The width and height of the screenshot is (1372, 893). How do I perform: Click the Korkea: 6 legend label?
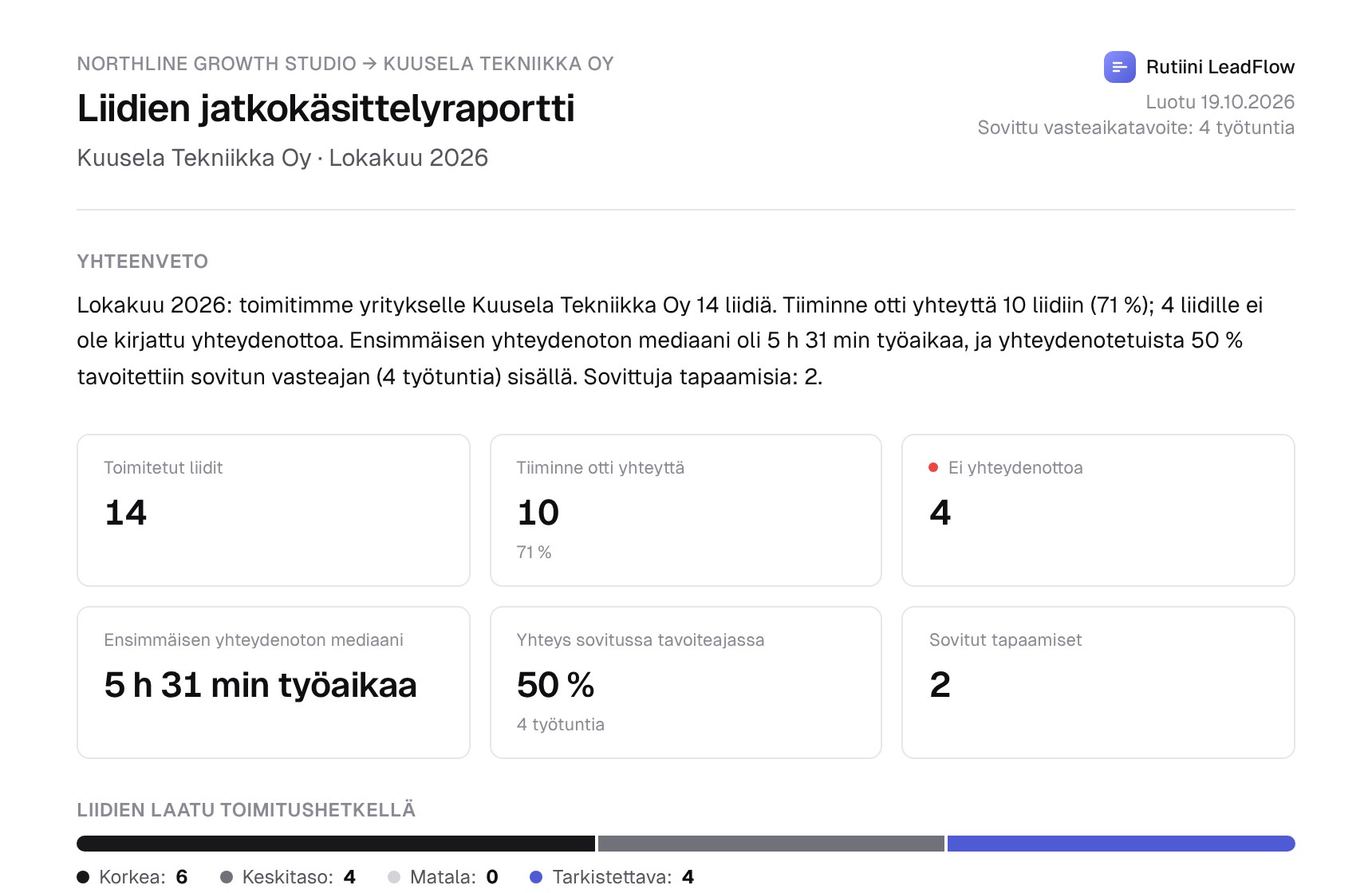(144, 877)
